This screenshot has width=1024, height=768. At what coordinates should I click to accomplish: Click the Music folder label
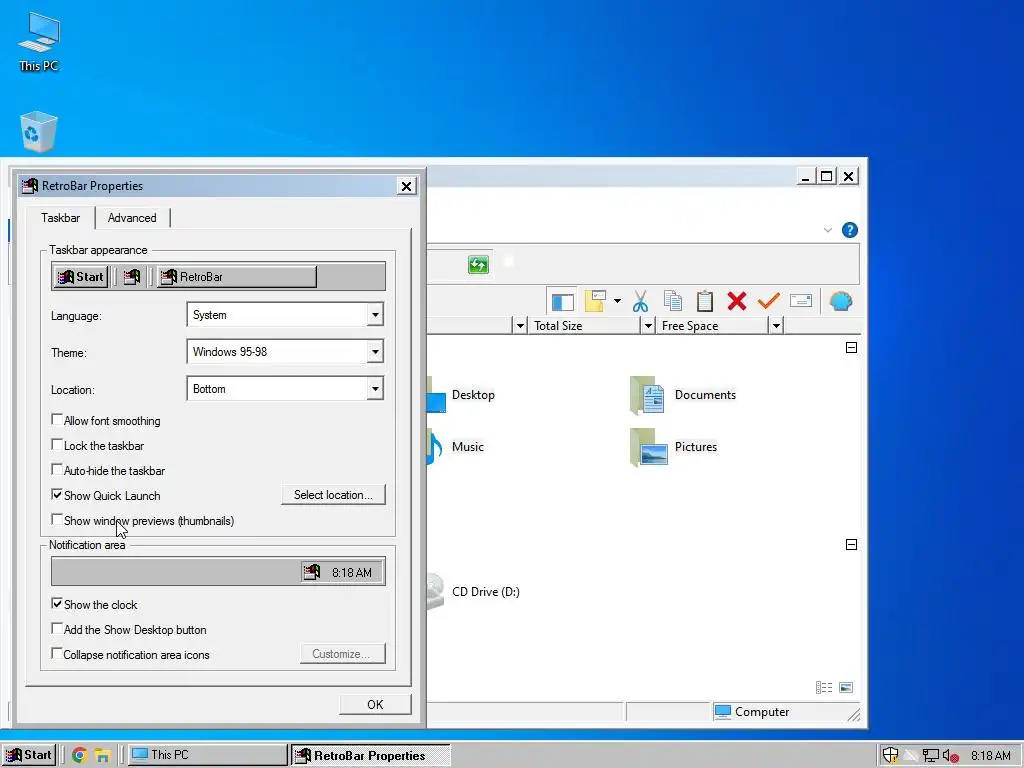(468, 447)
